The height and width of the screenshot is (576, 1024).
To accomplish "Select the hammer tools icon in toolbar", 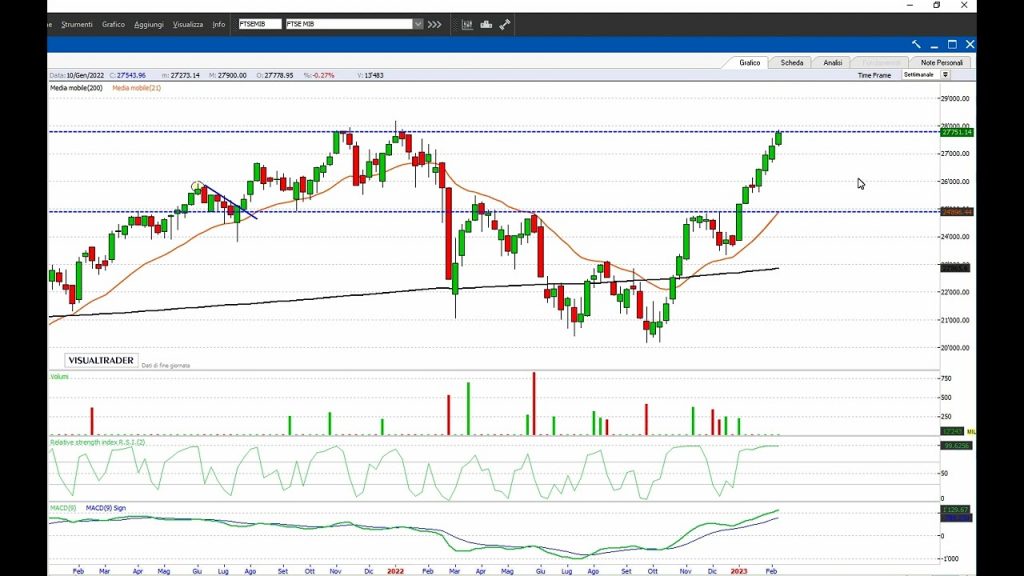I will [x=505, y=24].
